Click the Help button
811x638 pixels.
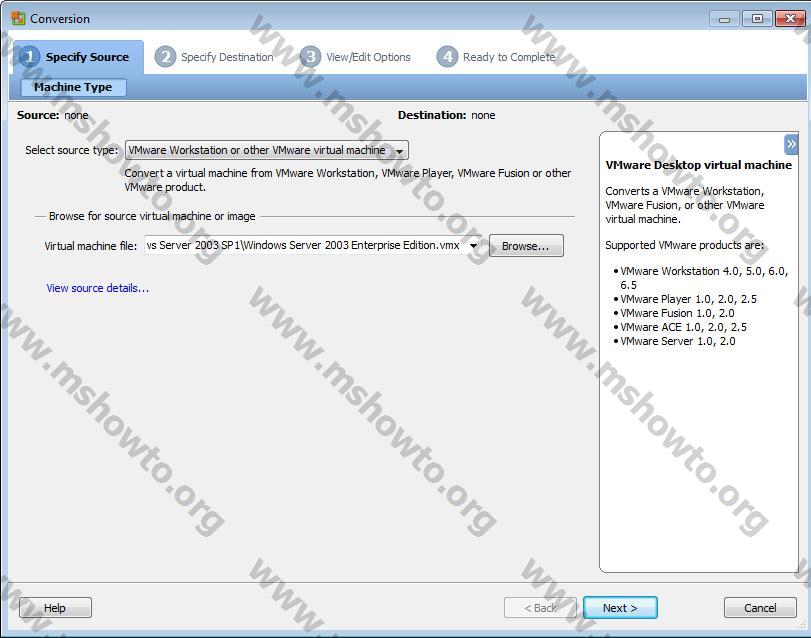[55, 607]
